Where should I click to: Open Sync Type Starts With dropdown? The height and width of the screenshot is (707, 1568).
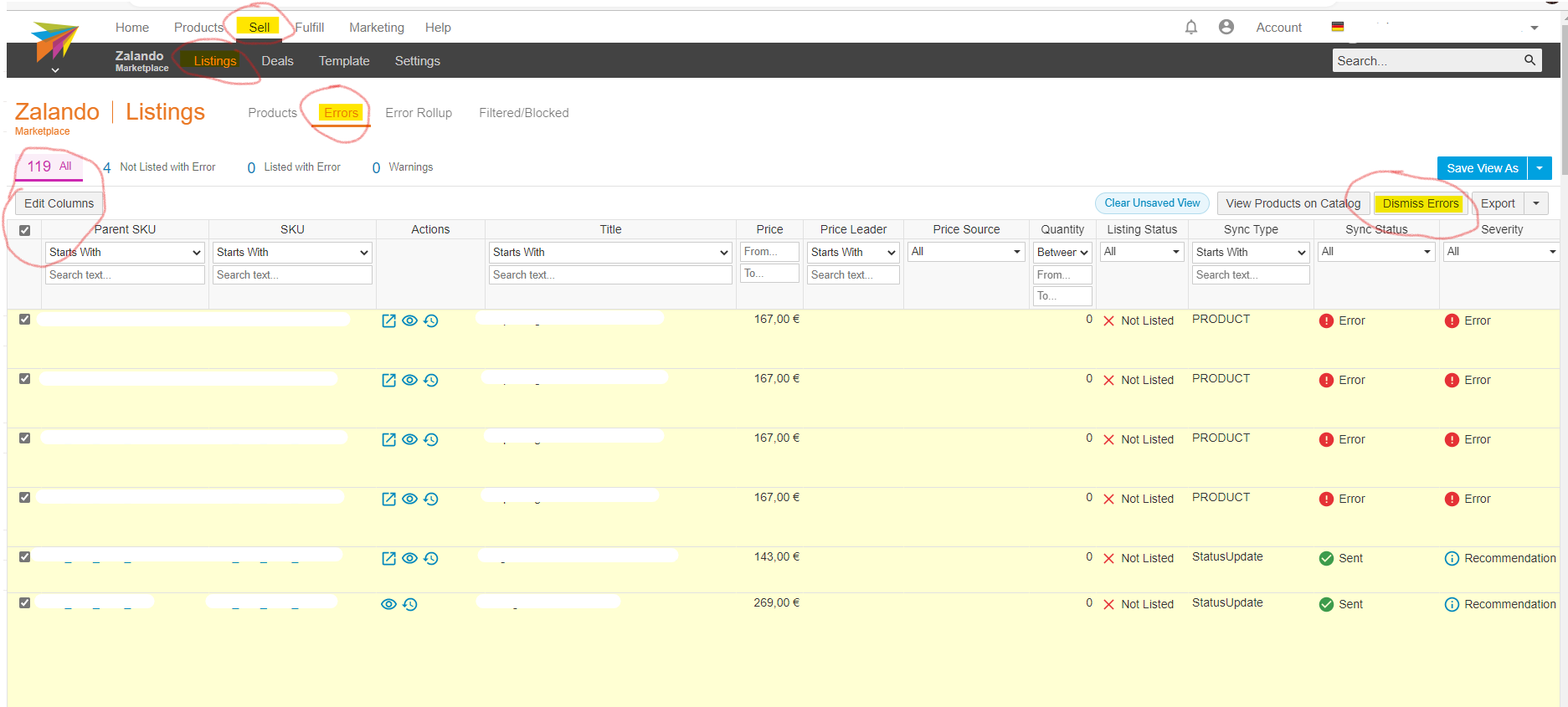click(x=1251, y=252)
